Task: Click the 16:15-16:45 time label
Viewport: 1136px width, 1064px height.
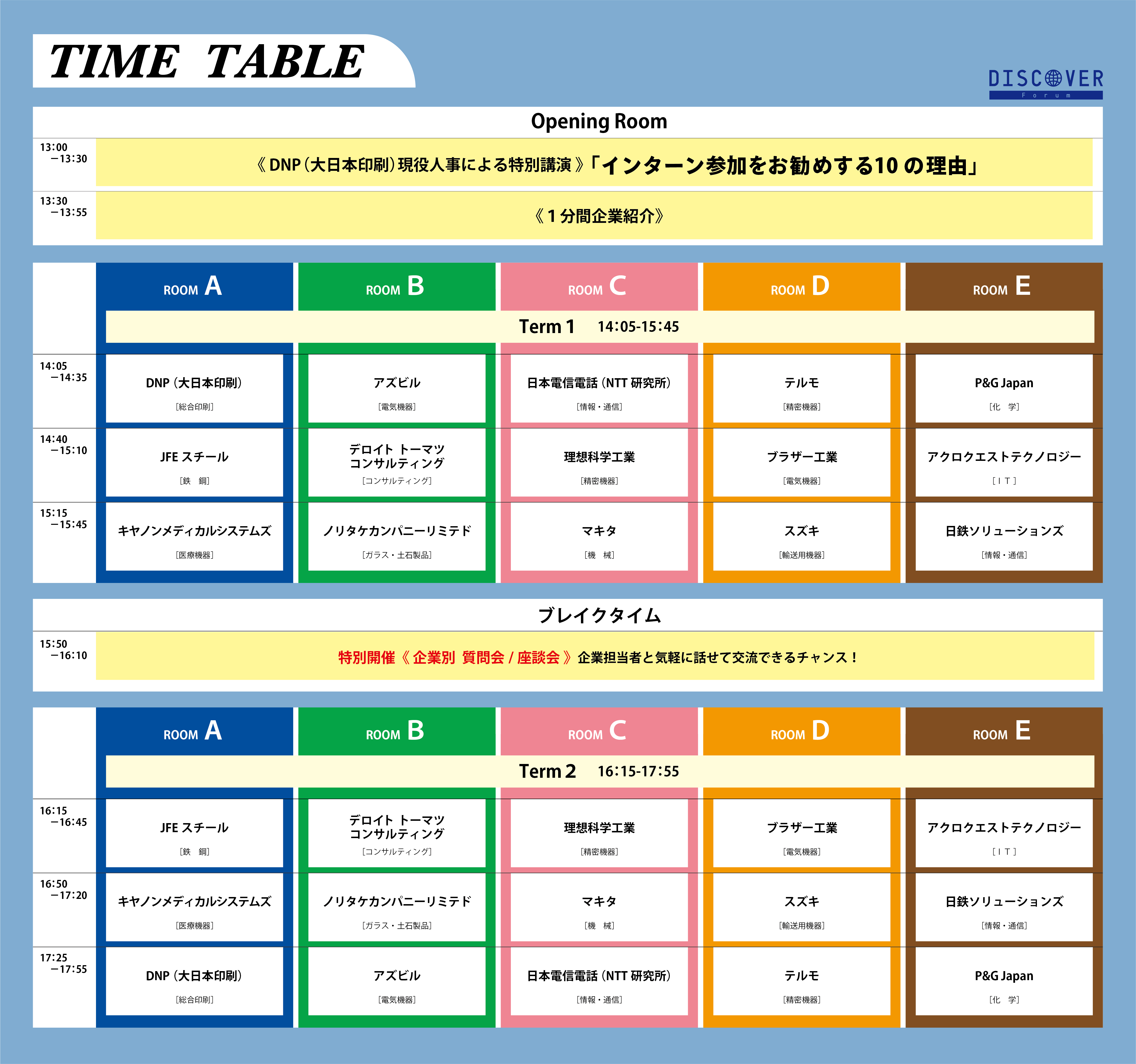Action: 63,816
